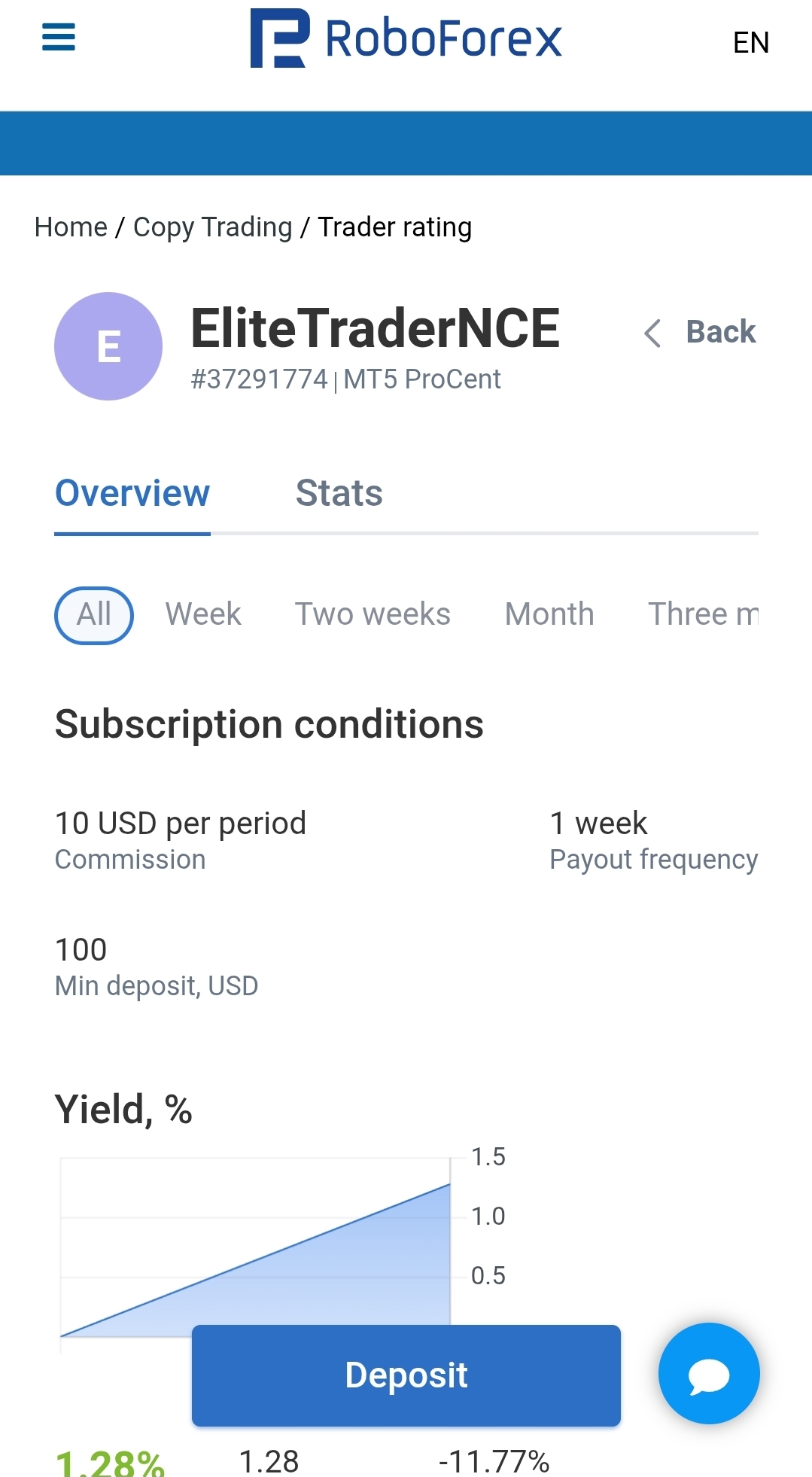
Task: Click the EliteTraderNCE avatar circle
Action: [108, 346]
